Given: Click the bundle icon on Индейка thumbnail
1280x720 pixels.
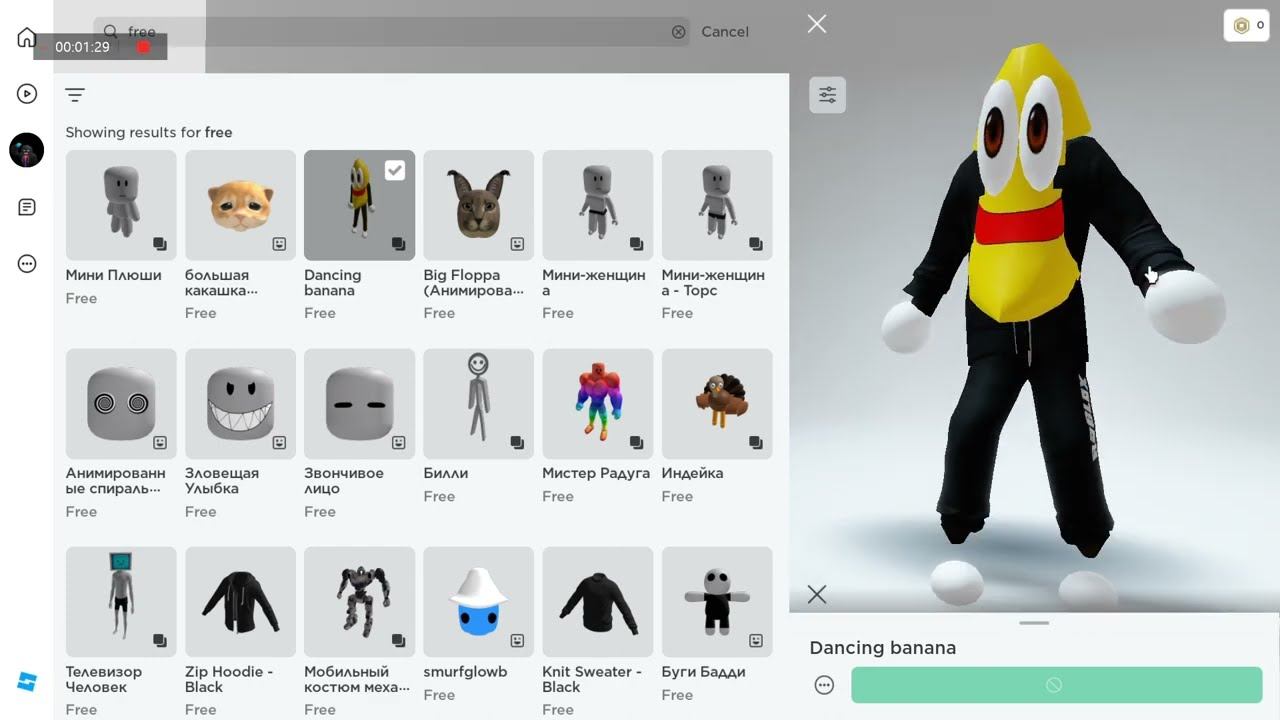Looking at the screenshot, I should 756,442.
